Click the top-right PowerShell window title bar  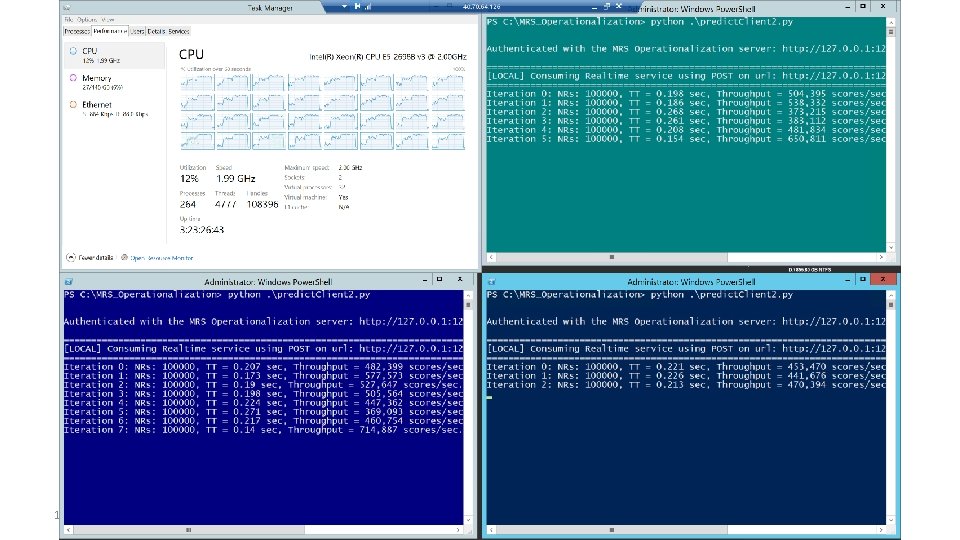point(692,9)
